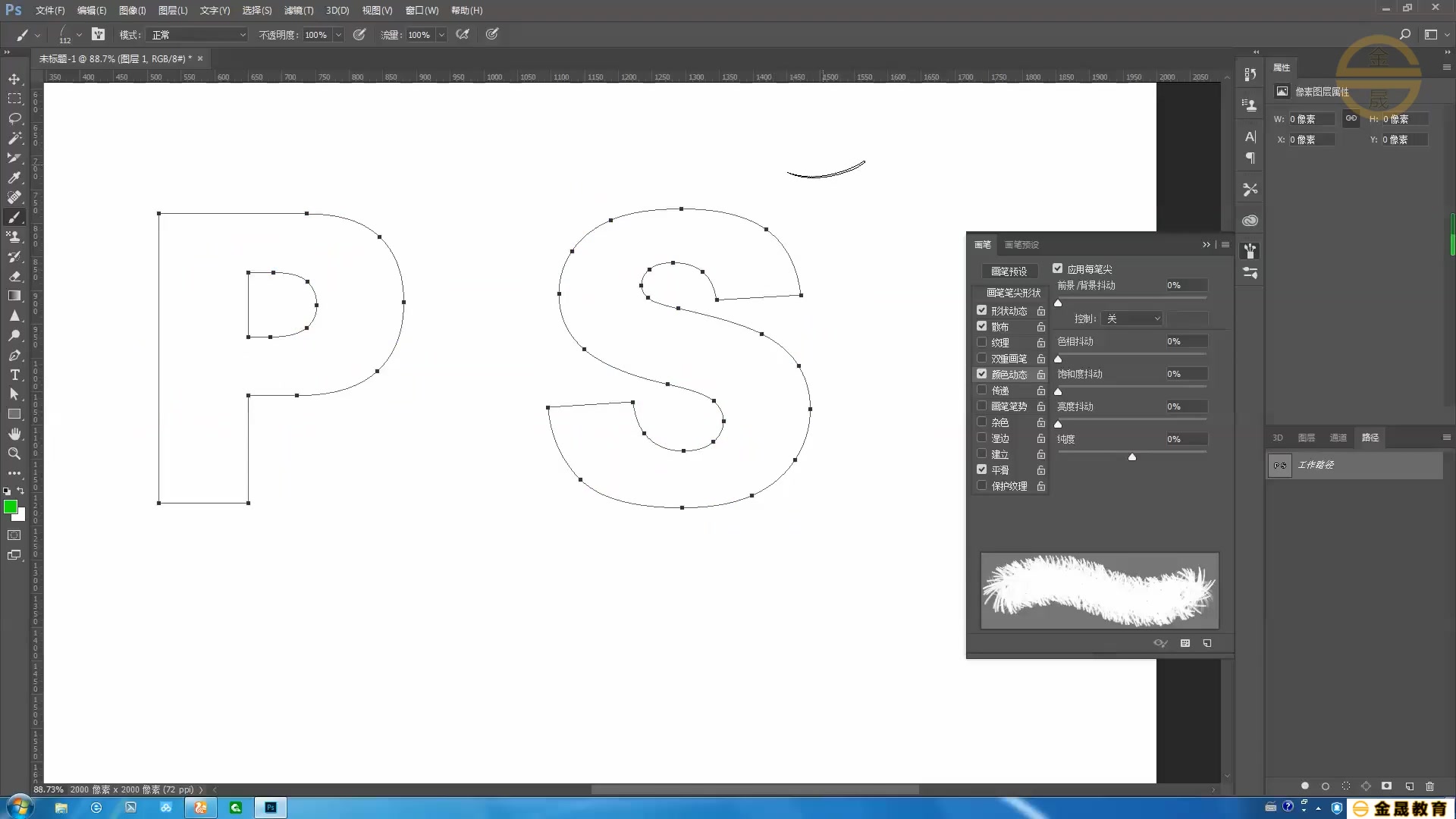Image resolution: width=1456 pixels, height=819 pixels.
Task: Enable 保护纹理 checkbox
Action: (x=982, y=485)
